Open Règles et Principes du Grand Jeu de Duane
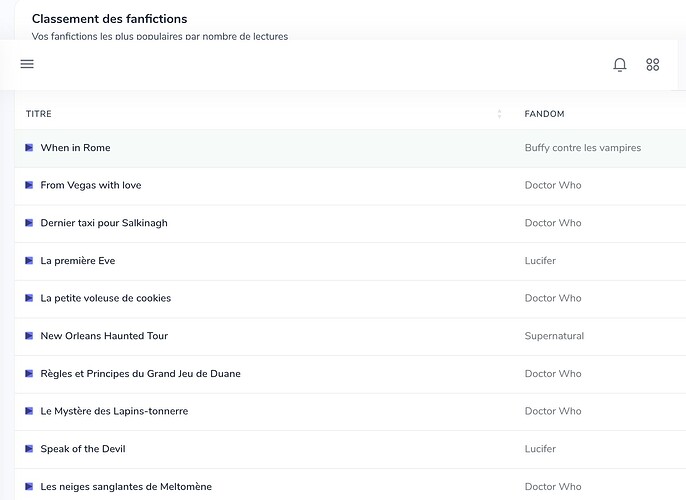The height and width of the screenshot is (500, 686). click(140, 374)
